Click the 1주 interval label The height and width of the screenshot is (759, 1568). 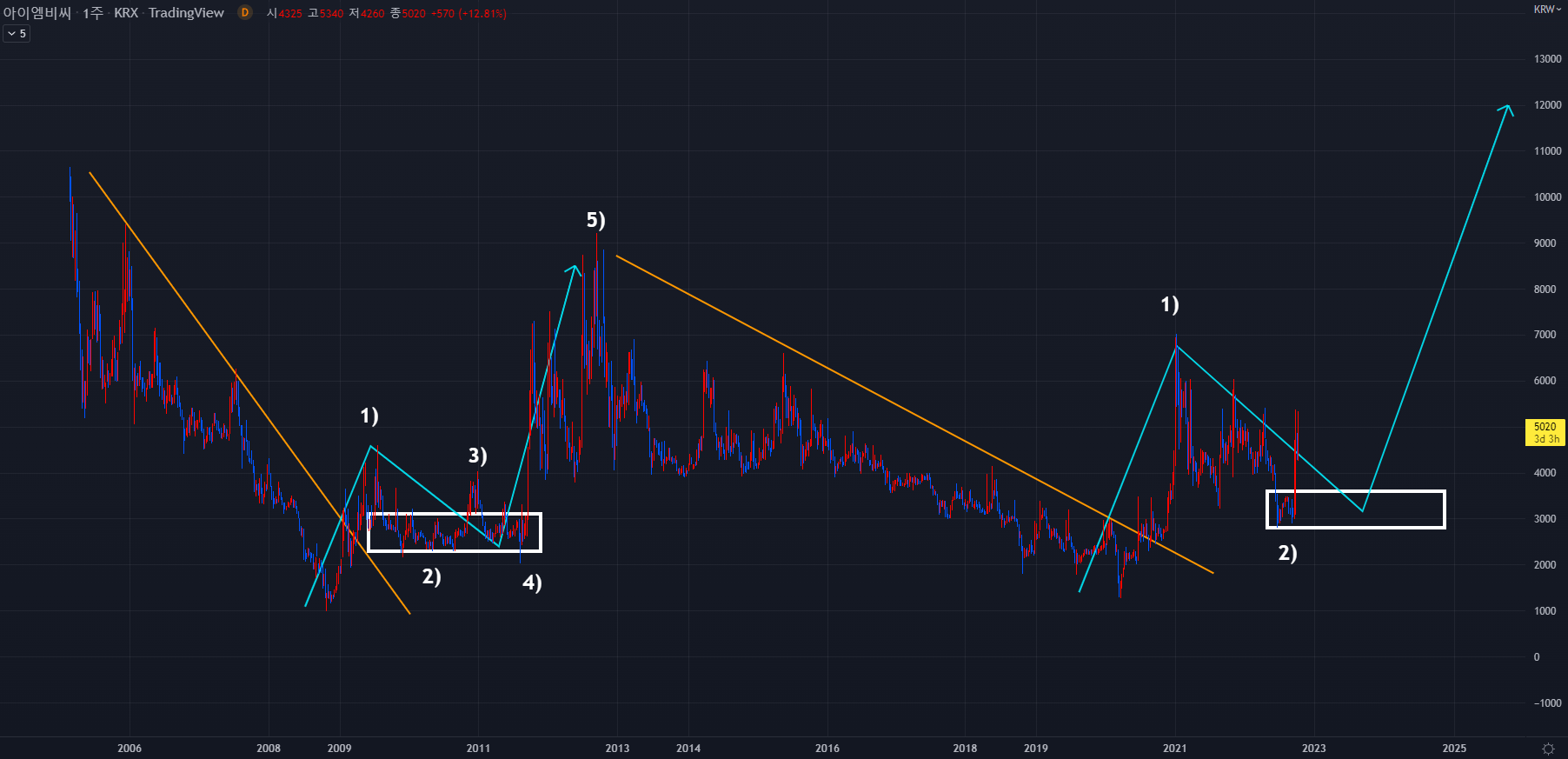coord(93,13)
